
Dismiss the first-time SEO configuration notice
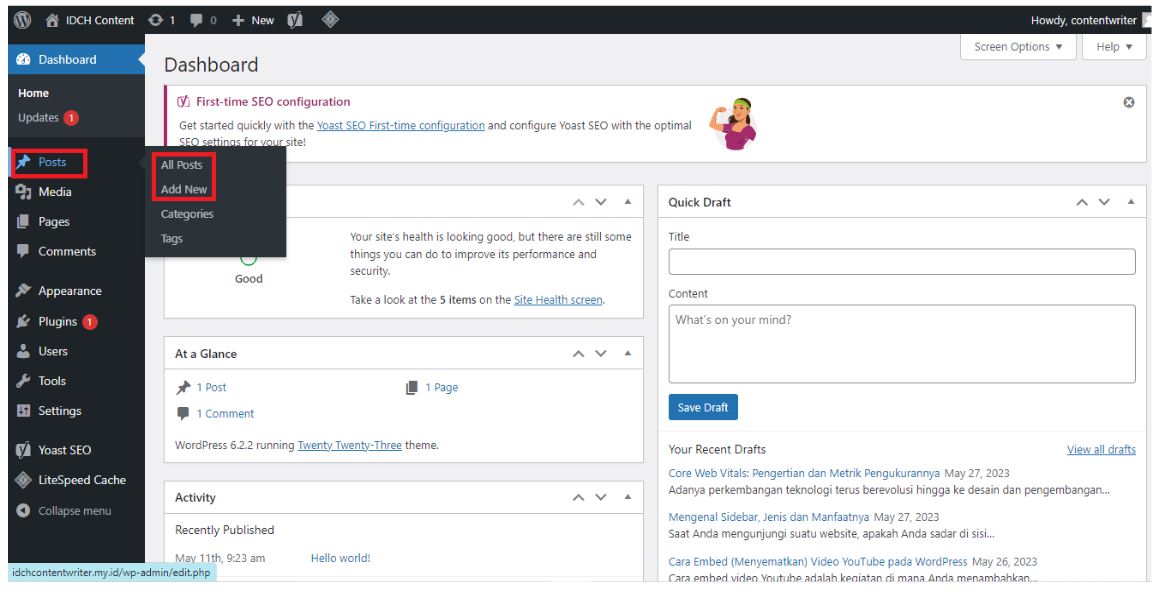point(1128,101)
